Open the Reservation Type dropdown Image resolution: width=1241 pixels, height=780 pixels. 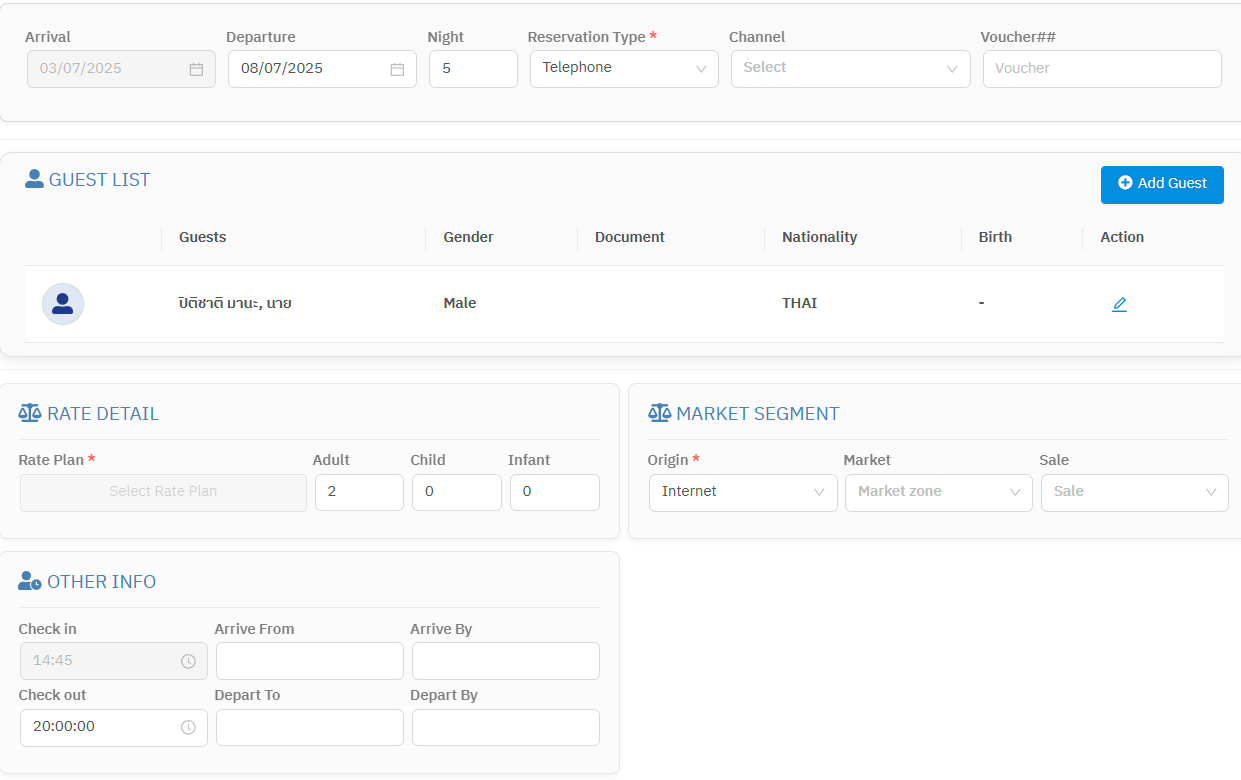pyautogui.click(x=623, y=69)
